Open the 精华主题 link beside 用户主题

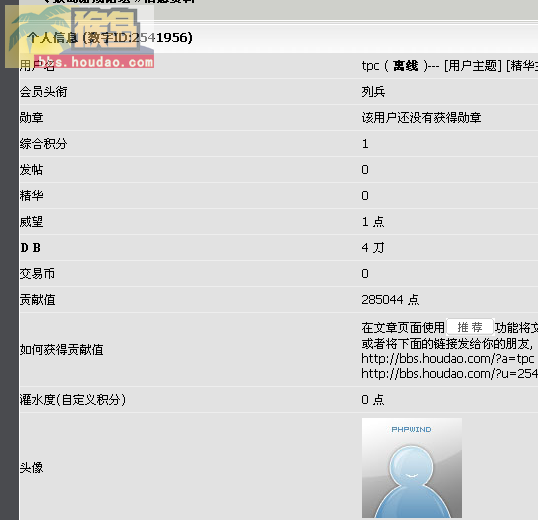pyautogui.click(x=522, y=65)
